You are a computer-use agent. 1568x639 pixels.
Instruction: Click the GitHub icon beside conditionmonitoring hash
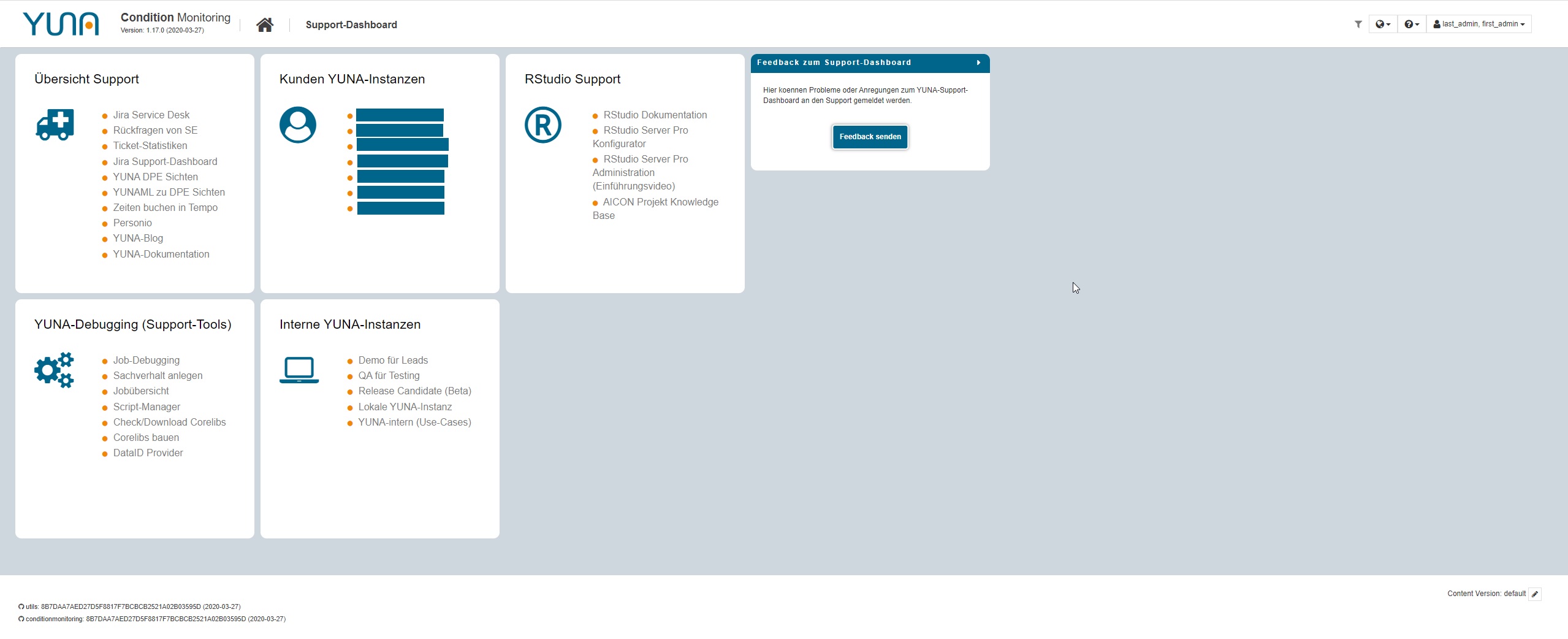point(21,619)
